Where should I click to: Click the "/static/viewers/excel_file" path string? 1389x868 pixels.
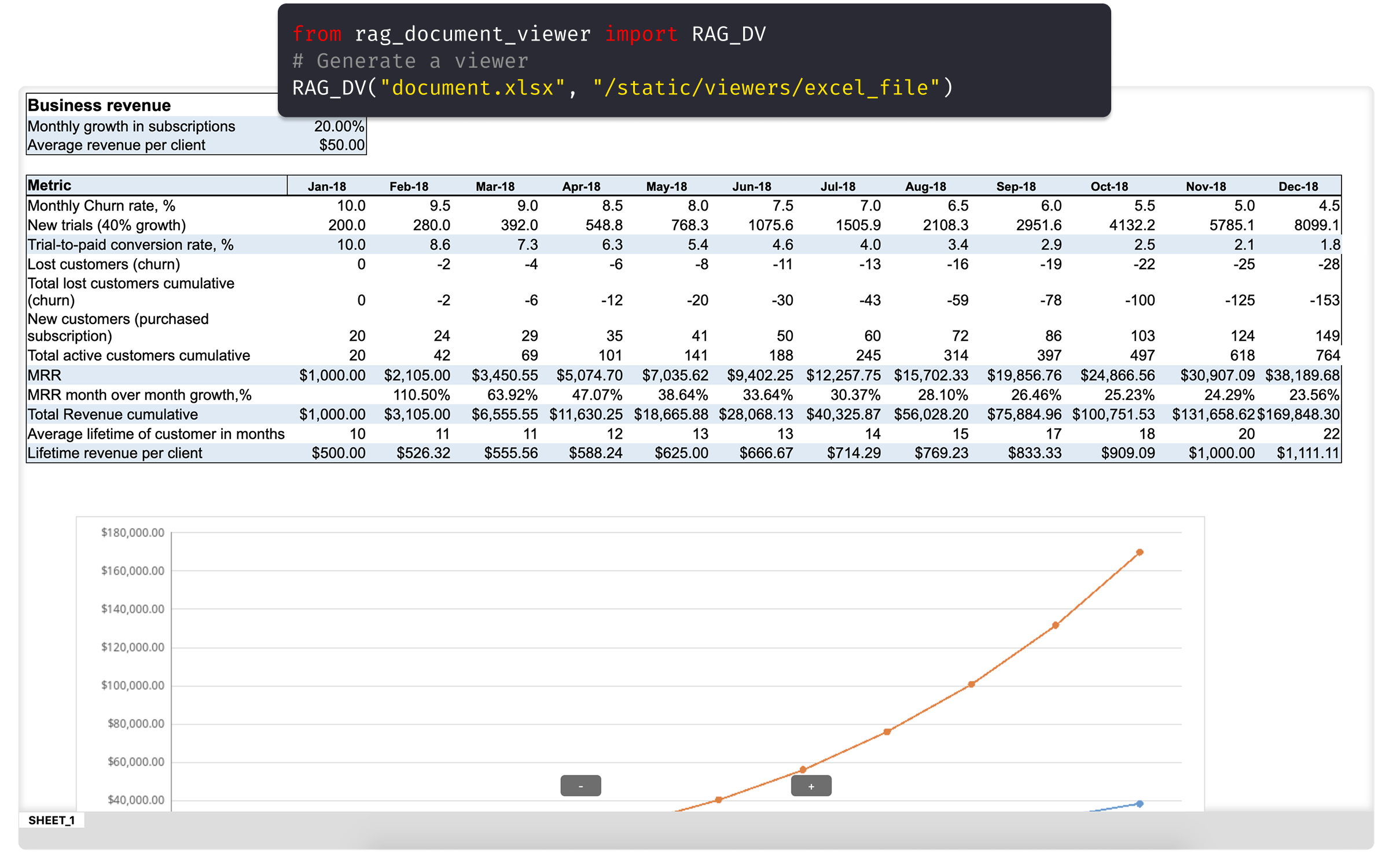pyautogui.click(x=767, y=88)
